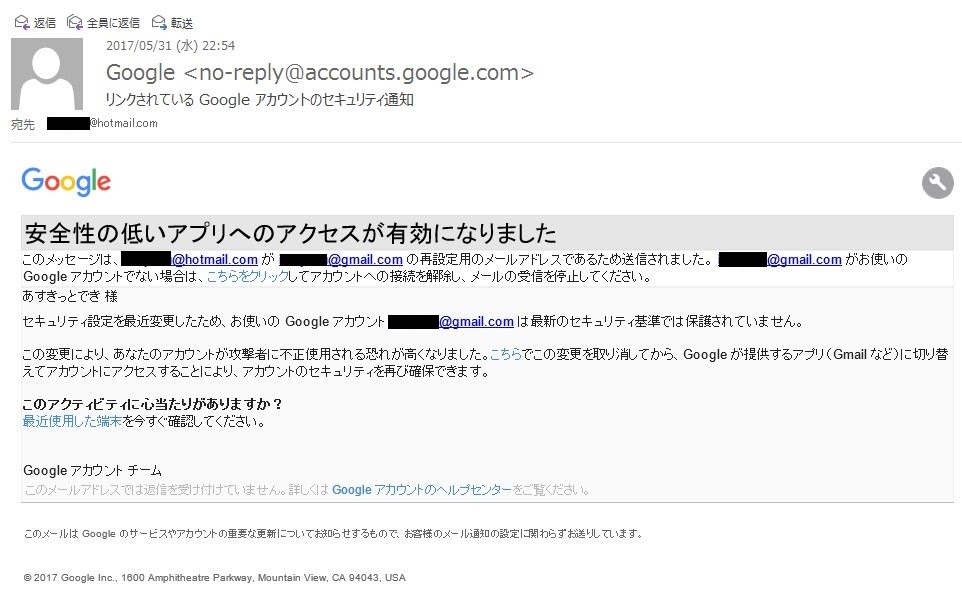Click the date 2017/05/31 timestamp
This screenshot has width=962, height=590.
(x=170, y=45)
